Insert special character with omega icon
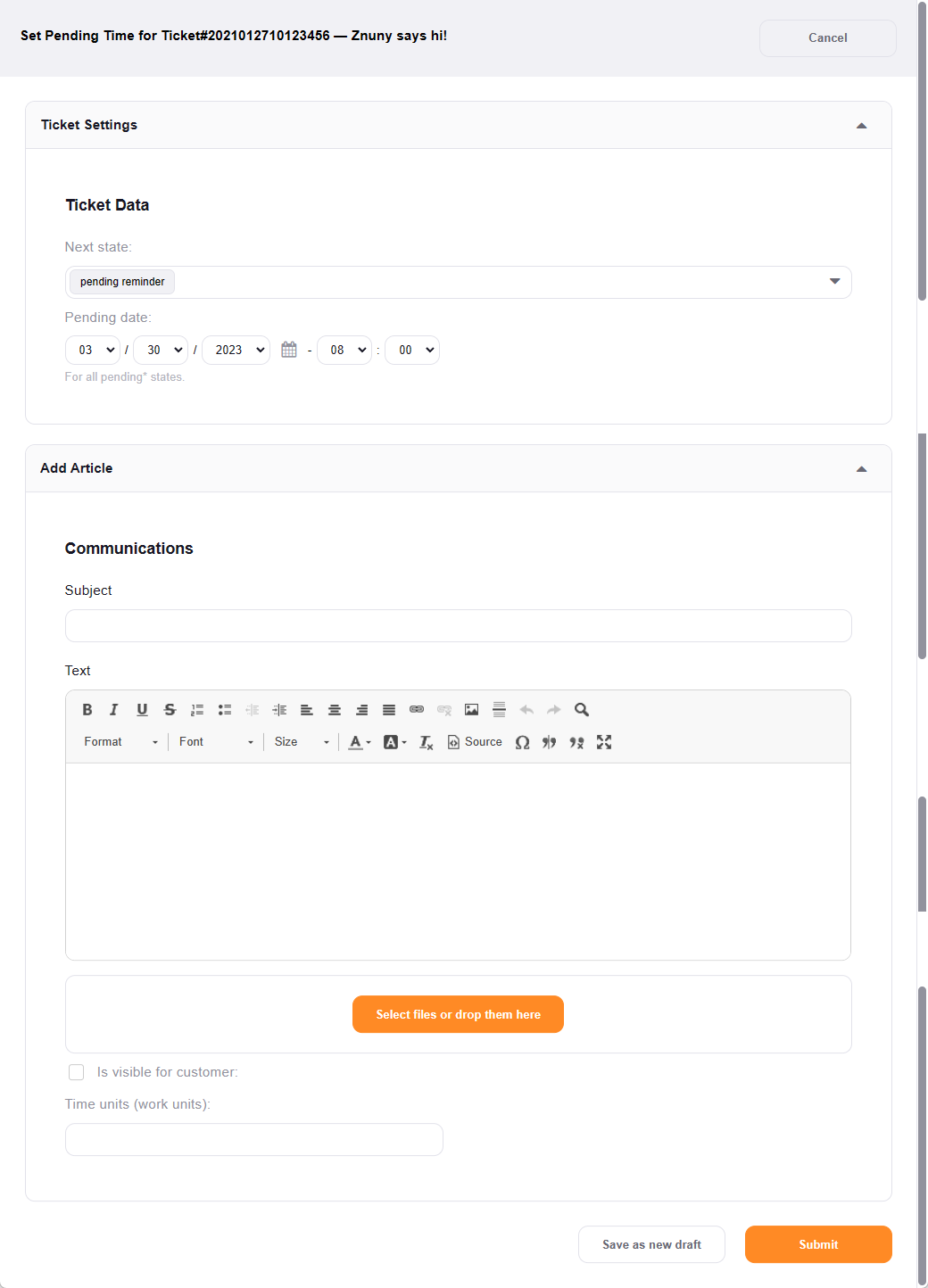928x1288 pixels. point(523,742)
